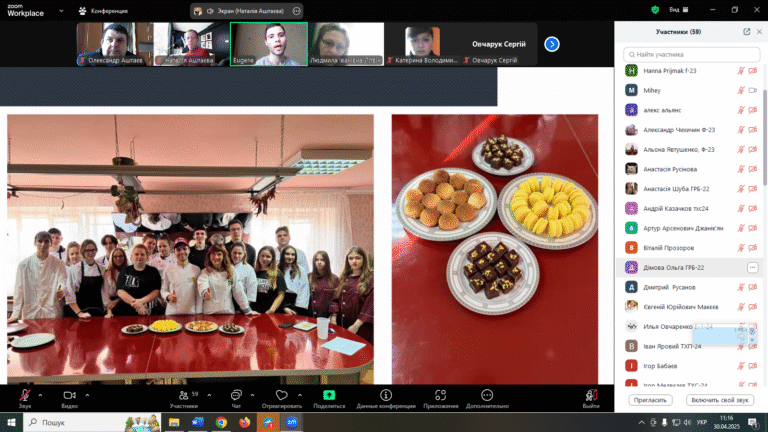
Task: Select participant Дмитрий Русанов
Action: click(x=690, y=287)
